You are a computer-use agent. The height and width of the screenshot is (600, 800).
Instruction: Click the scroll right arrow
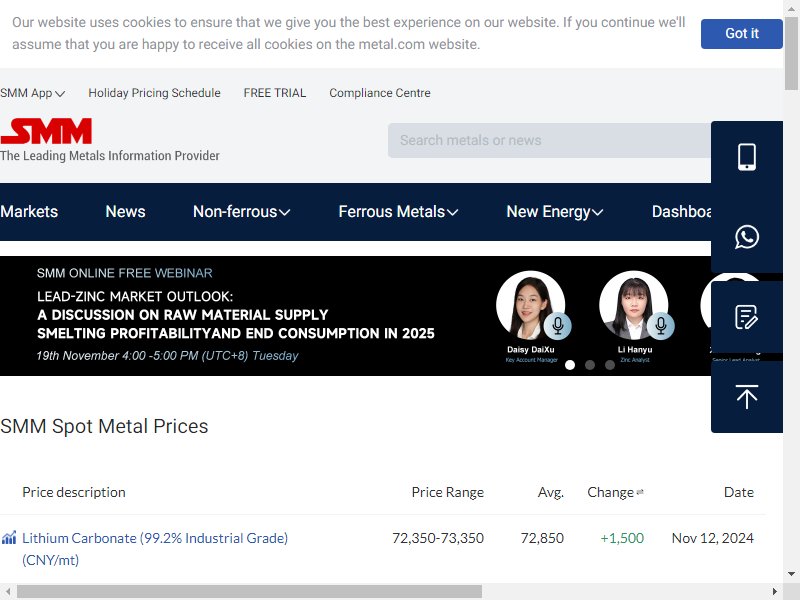(774, 591)
